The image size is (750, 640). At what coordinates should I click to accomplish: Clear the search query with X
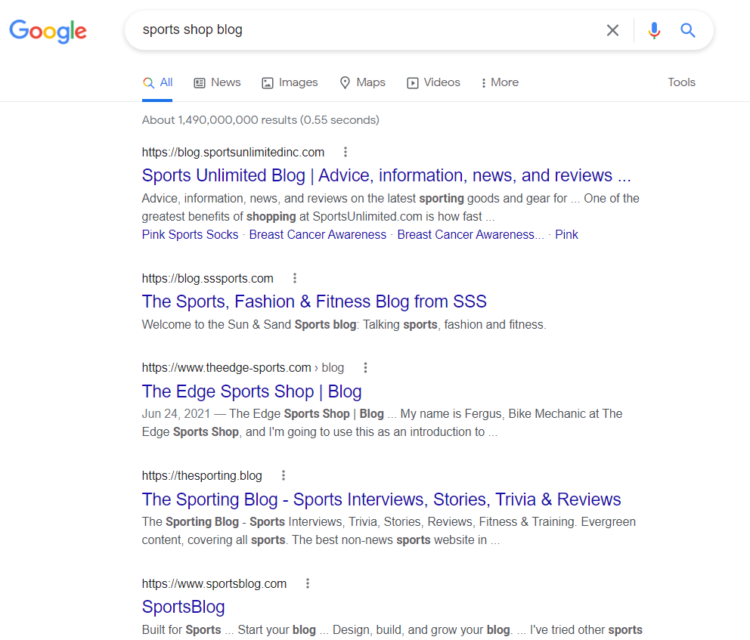click(x=613, y=30)
